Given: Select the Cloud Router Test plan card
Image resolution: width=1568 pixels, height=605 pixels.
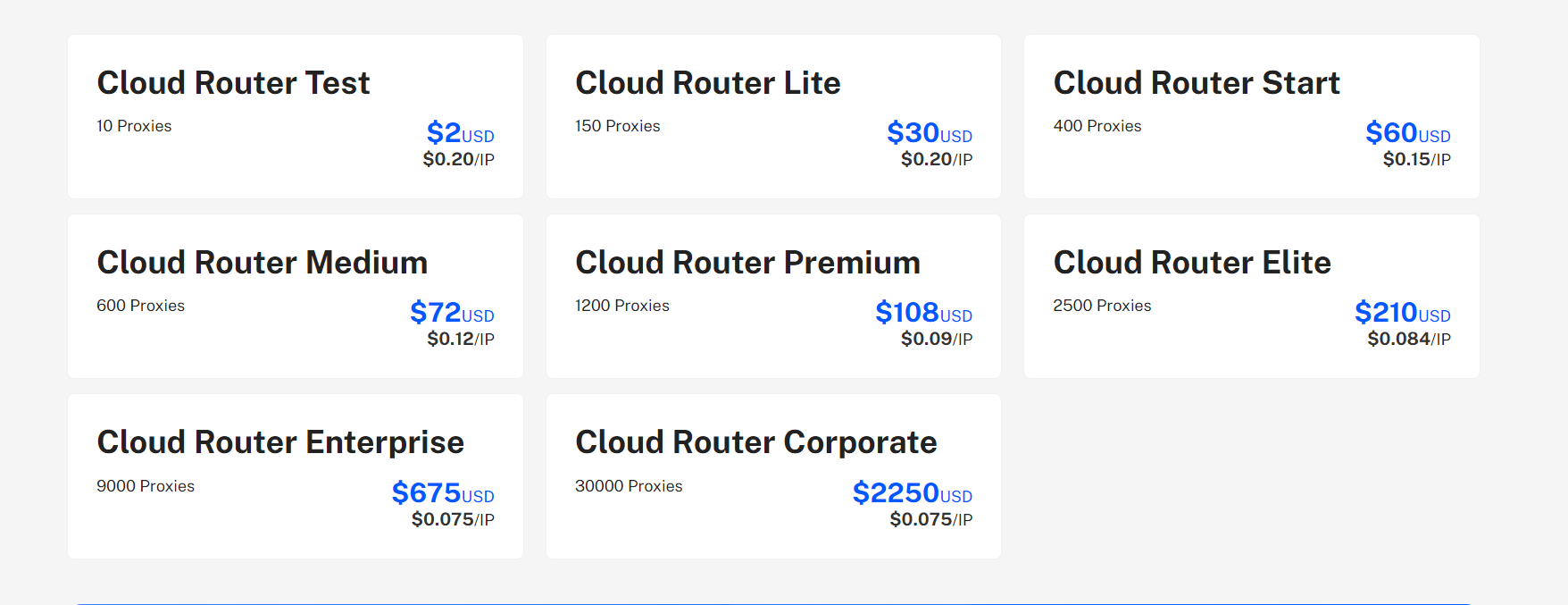Looking at the screenshot, I should tap(296, 117).
